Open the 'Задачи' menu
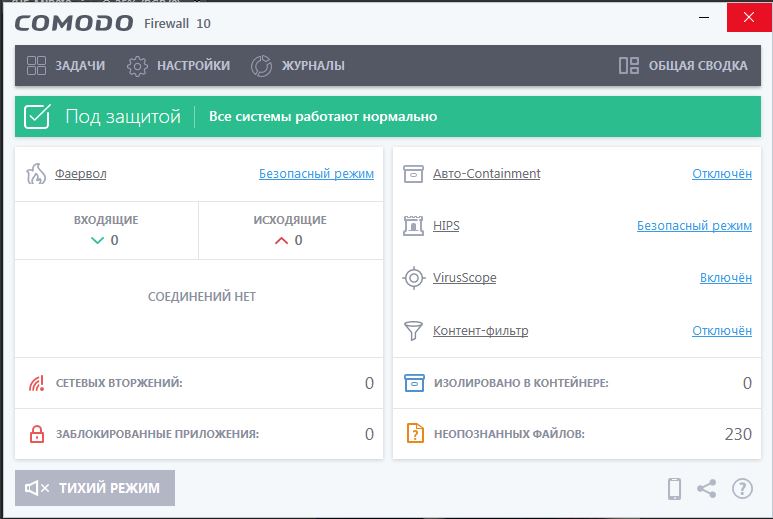Viewport: 773px width, 519px height. tap(66, 66)
